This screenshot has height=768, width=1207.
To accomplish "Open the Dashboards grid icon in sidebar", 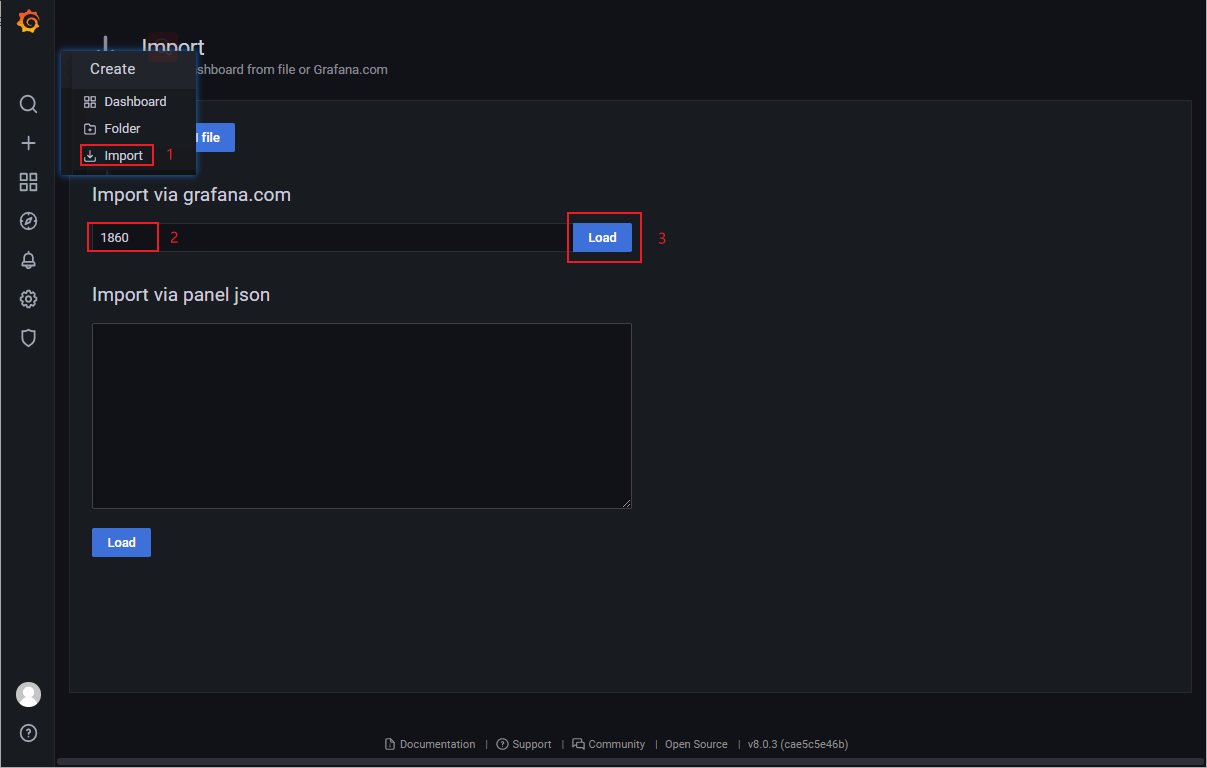I will [28, 182].
